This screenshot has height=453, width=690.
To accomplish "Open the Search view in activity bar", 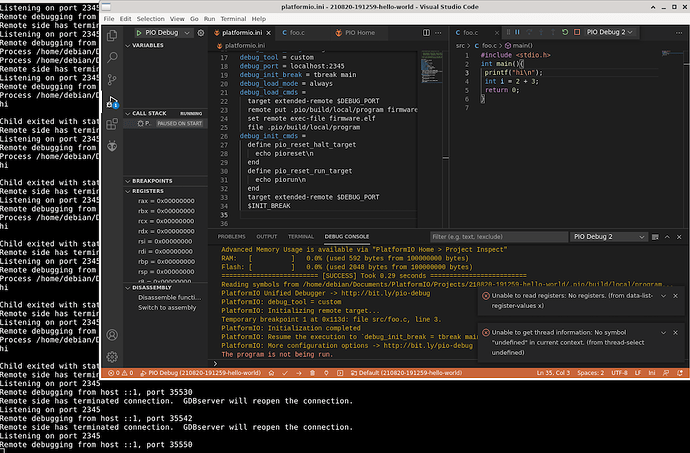I will click(112, 57).
